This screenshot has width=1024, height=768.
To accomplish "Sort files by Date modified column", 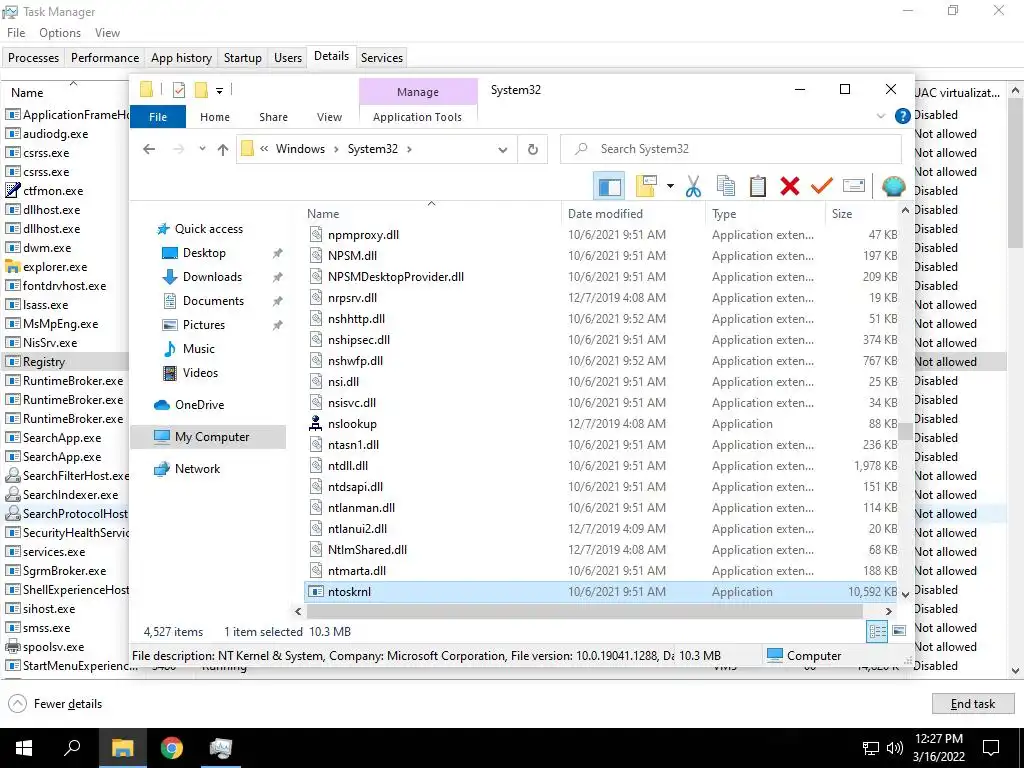I will (x=633, y=214).
